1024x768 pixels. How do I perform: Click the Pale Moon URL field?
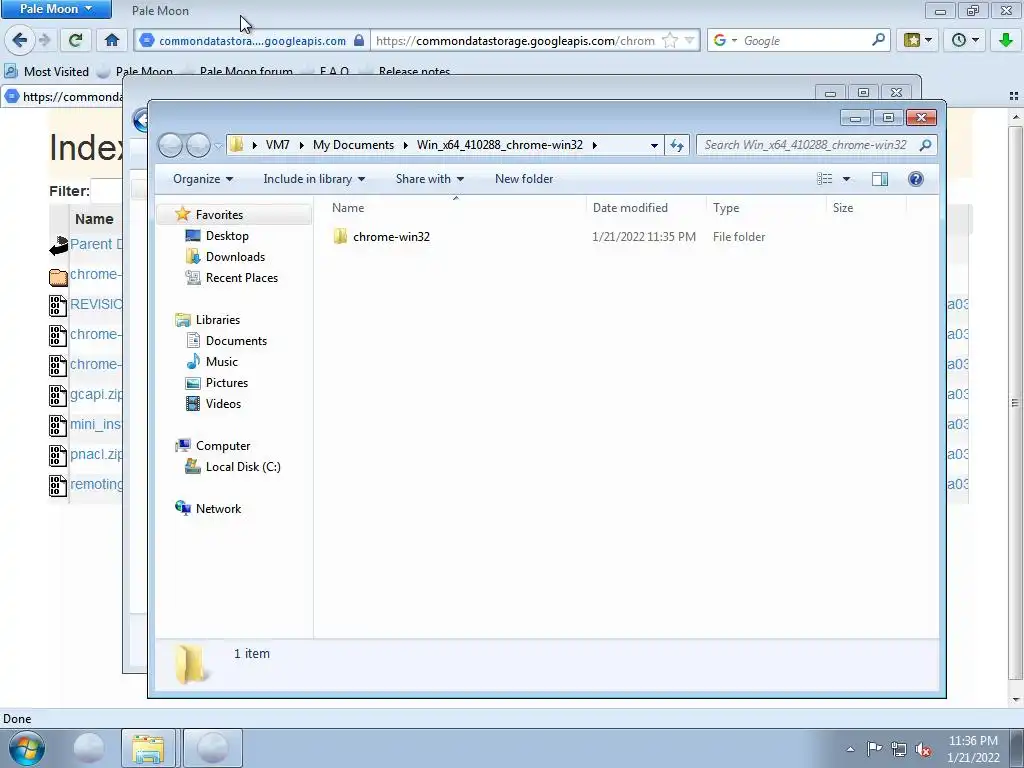[x=516, y=40]
